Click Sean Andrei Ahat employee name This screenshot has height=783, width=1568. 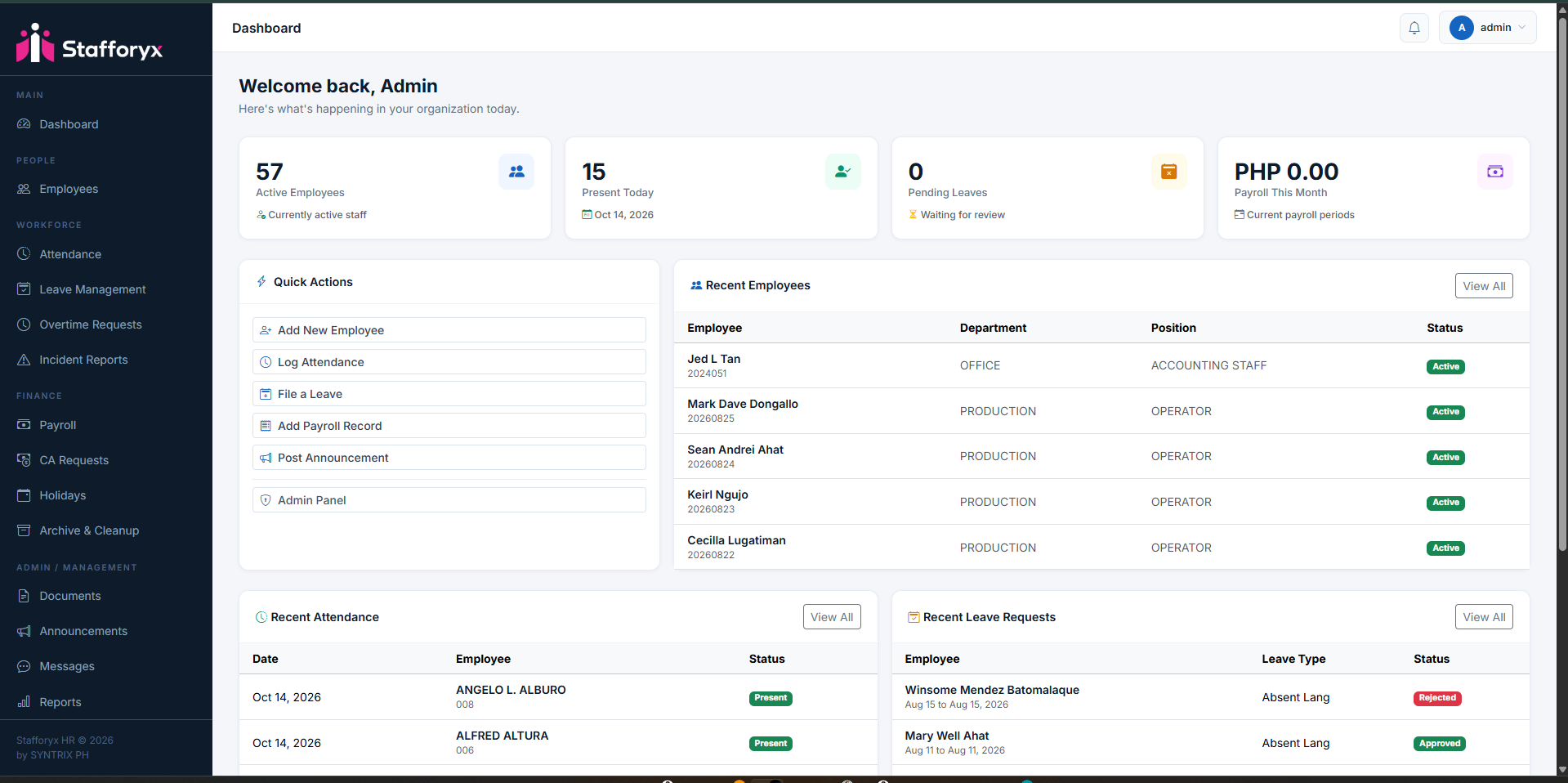[735, 450]
